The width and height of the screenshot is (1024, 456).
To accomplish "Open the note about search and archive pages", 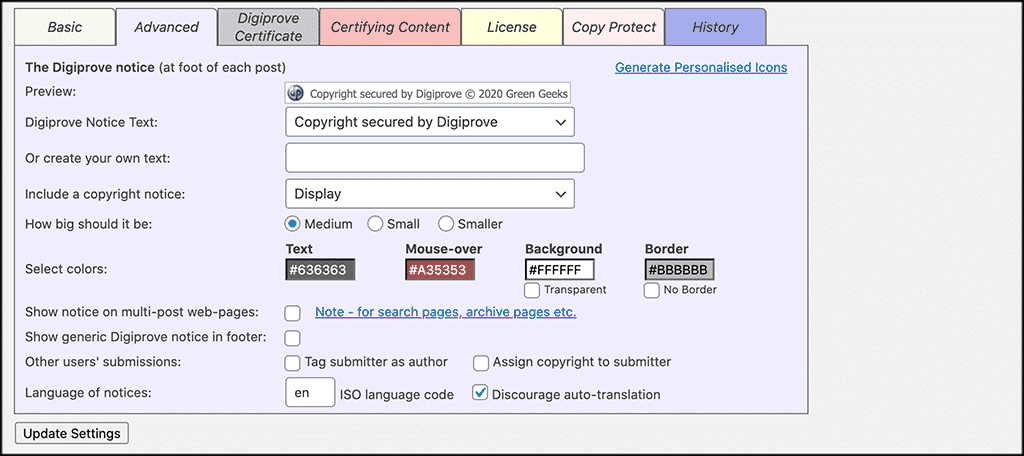I will click(445, 312).
